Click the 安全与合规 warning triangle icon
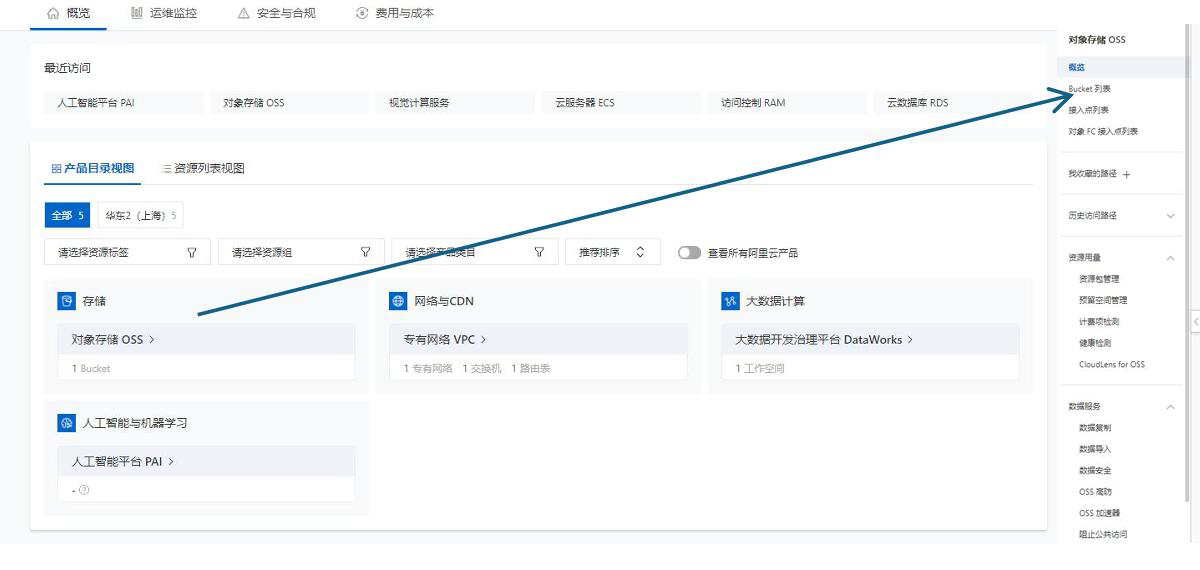 pyautogui.click(x=244, y=13)
